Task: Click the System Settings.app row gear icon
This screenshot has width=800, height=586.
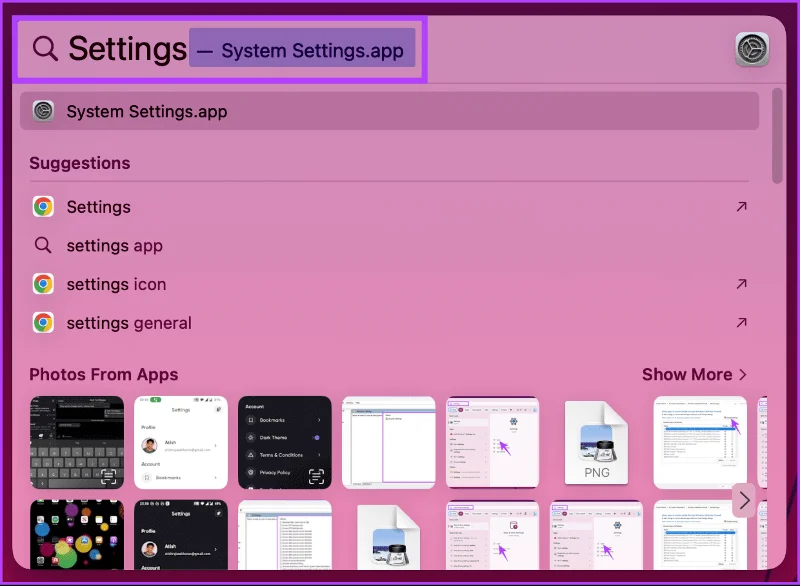Action: click(43, 111)
